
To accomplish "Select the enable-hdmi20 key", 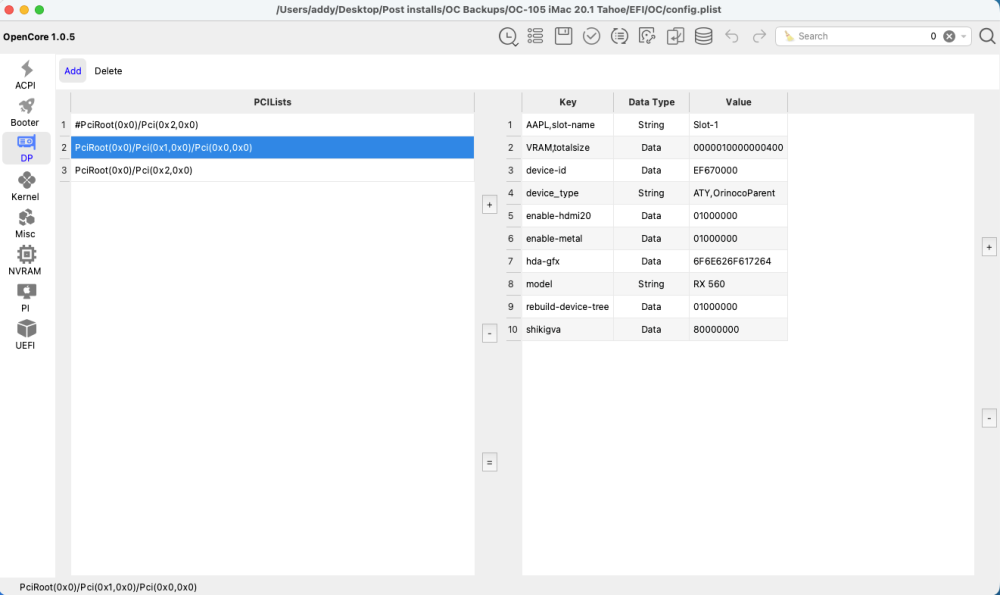I will [568, 216].
